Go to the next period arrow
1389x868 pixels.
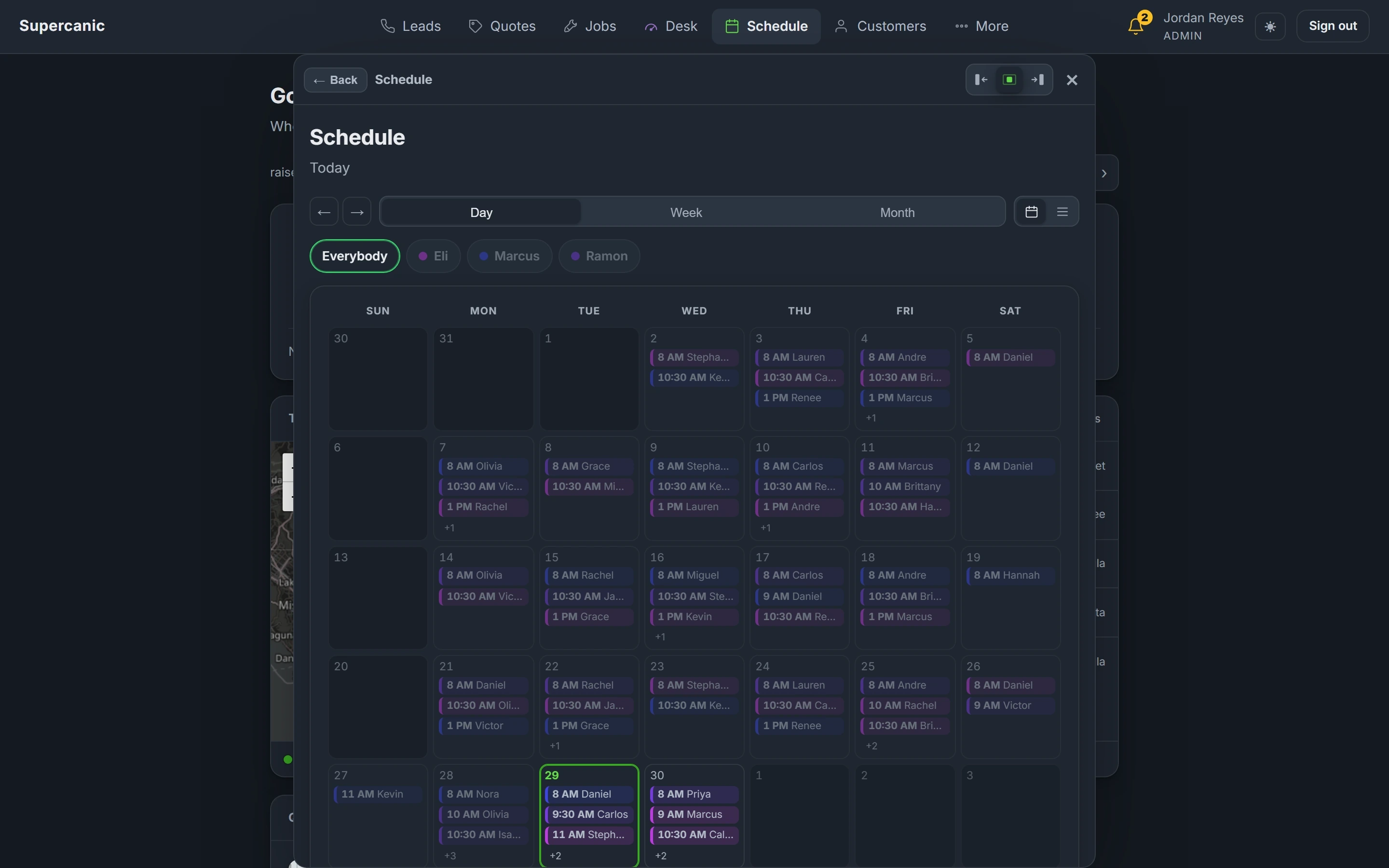coord(357,212)
